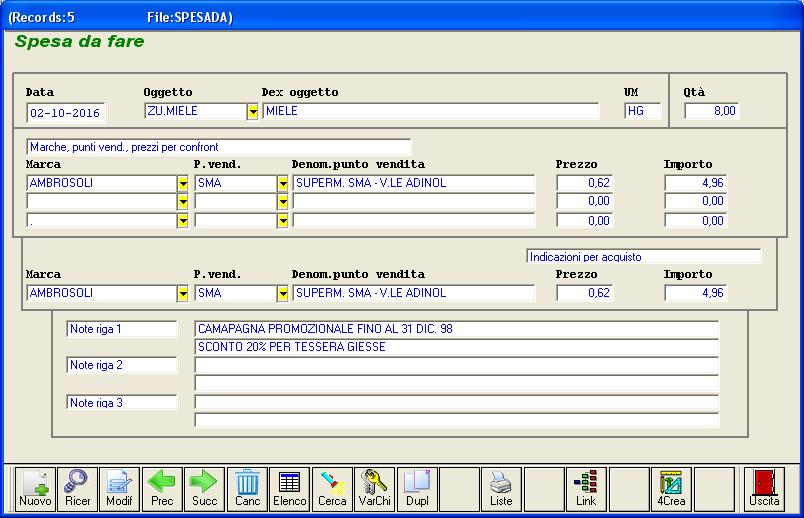Viewport: 804px width, 518px height.
Task: Click the first-row Marca field AMBROSOLI
Action: [x=102, y=183]
